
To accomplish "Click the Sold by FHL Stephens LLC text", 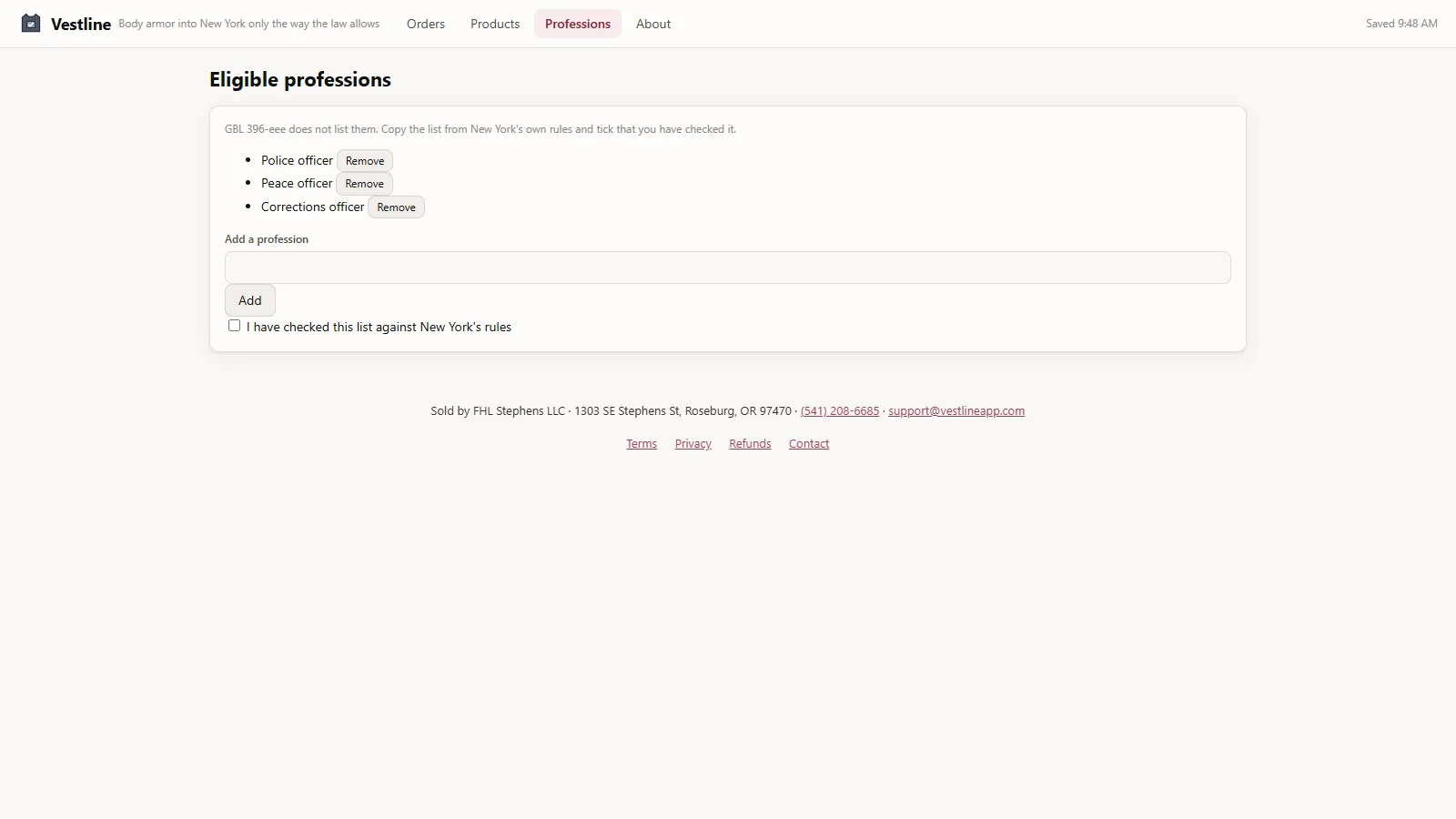I will coord(498,411).
